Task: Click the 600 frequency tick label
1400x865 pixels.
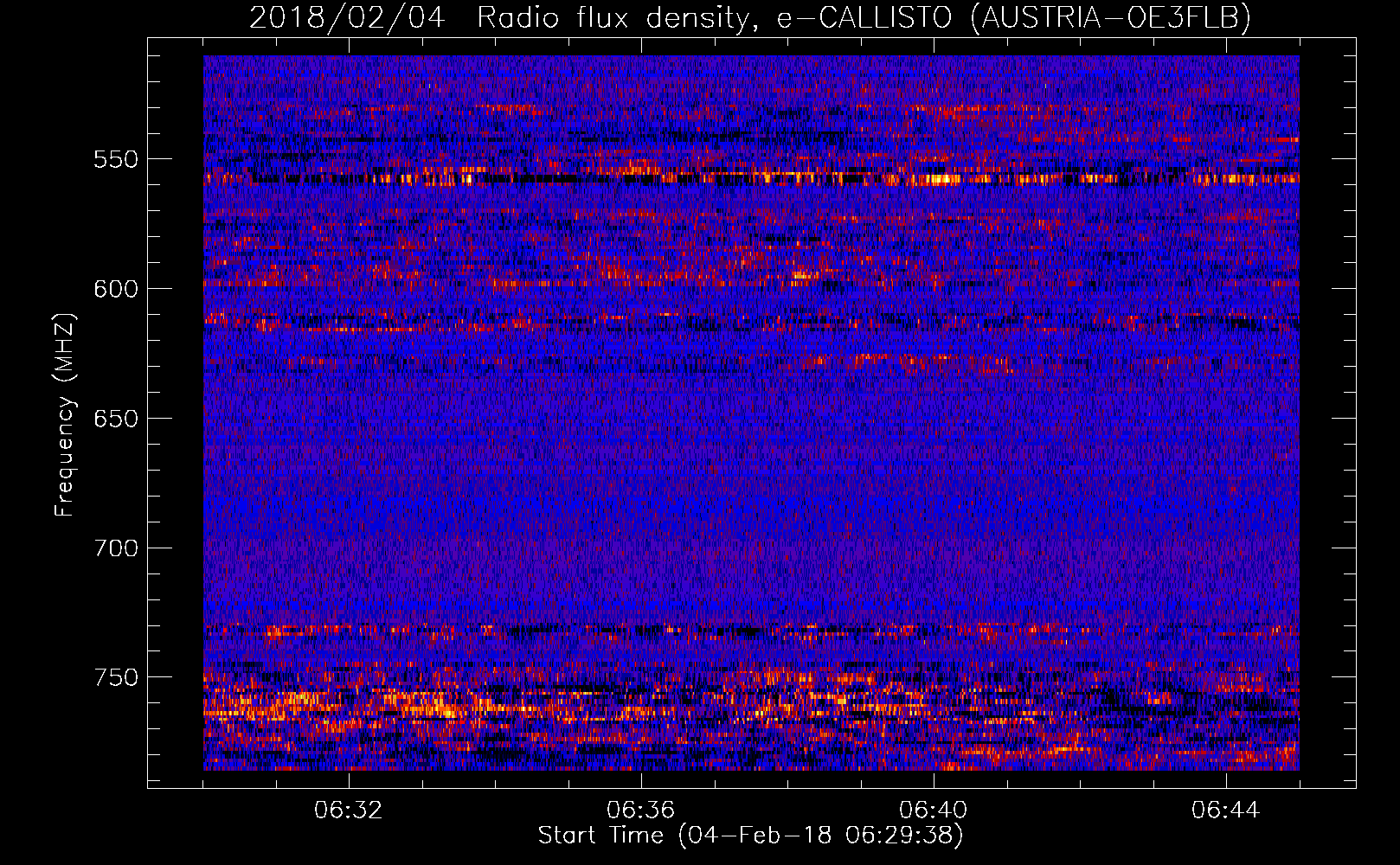Action: coord(116,289)
